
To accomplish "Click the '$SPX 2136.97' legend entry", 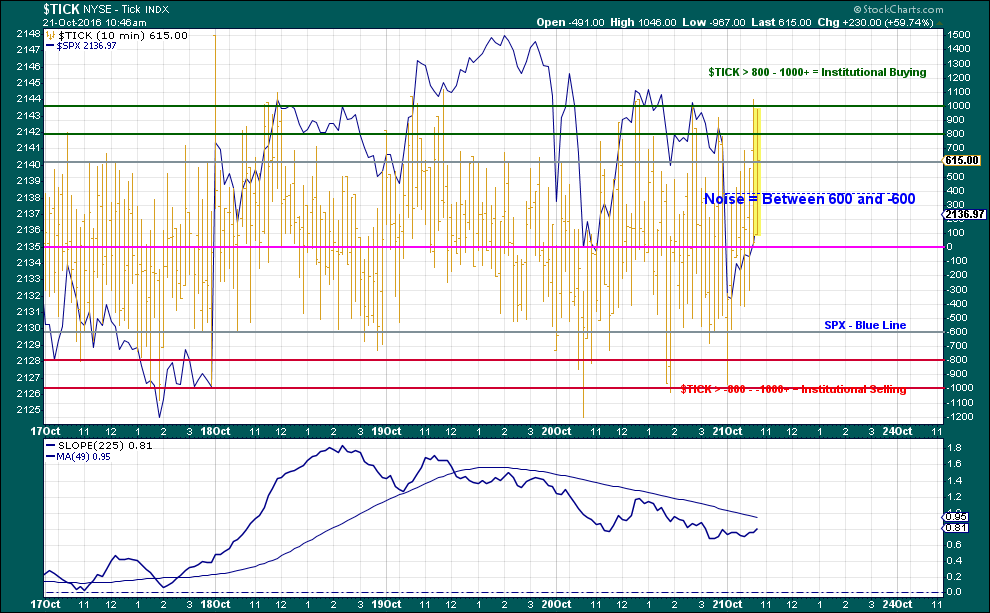I will tap(81, 45).
